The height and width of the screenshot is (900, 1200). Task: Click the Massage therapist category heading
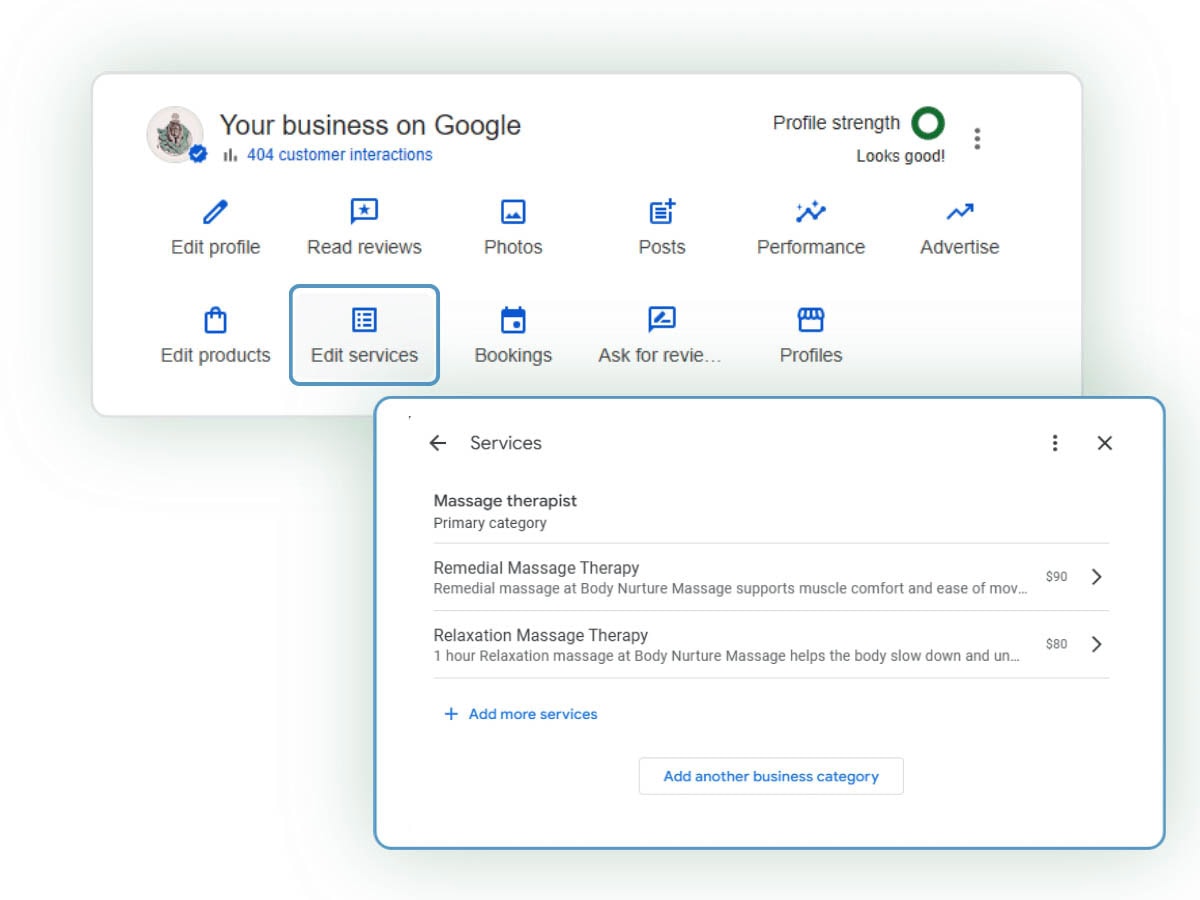(x=505, y=501)
